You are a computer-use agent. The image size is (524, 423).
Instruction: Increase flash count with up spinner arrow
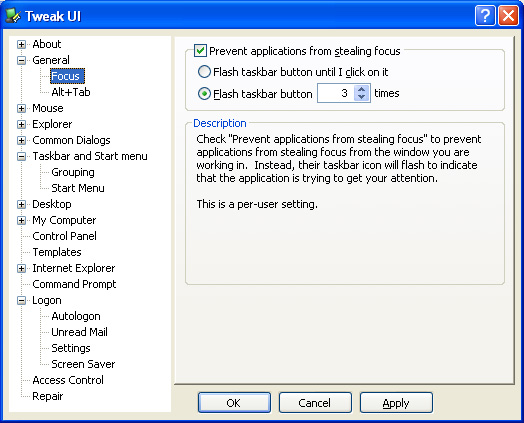361,90
